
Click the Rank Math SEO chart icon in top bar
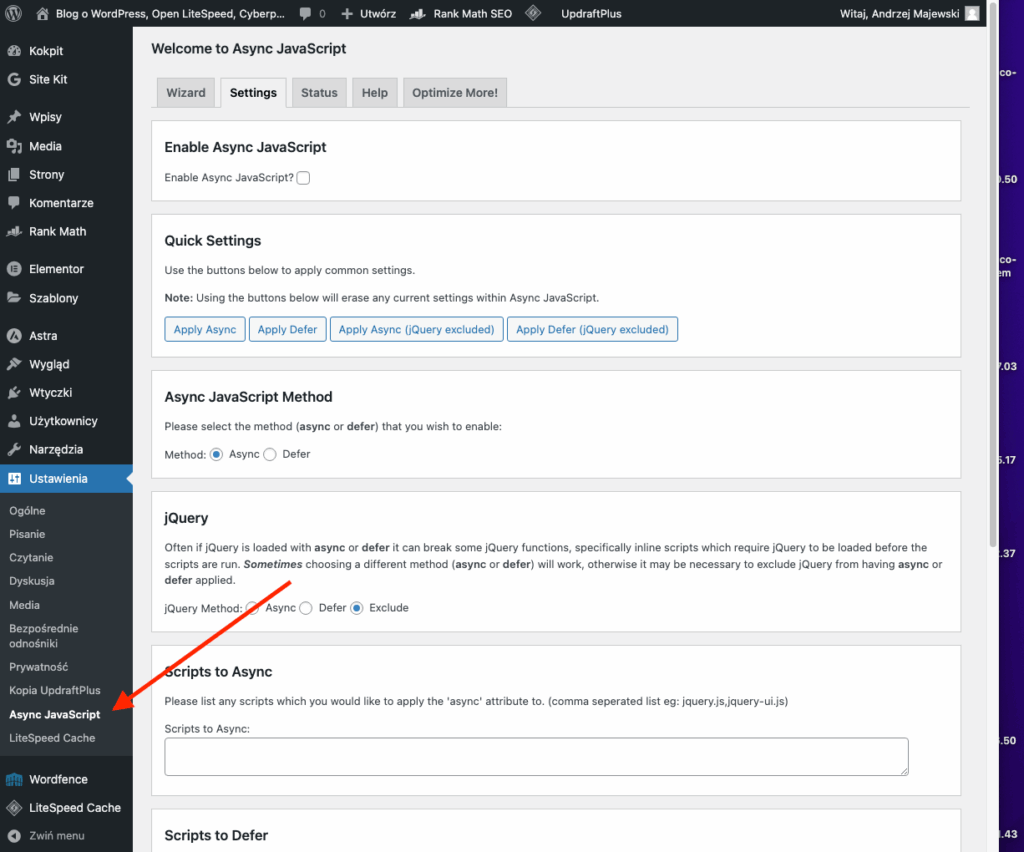417,14
